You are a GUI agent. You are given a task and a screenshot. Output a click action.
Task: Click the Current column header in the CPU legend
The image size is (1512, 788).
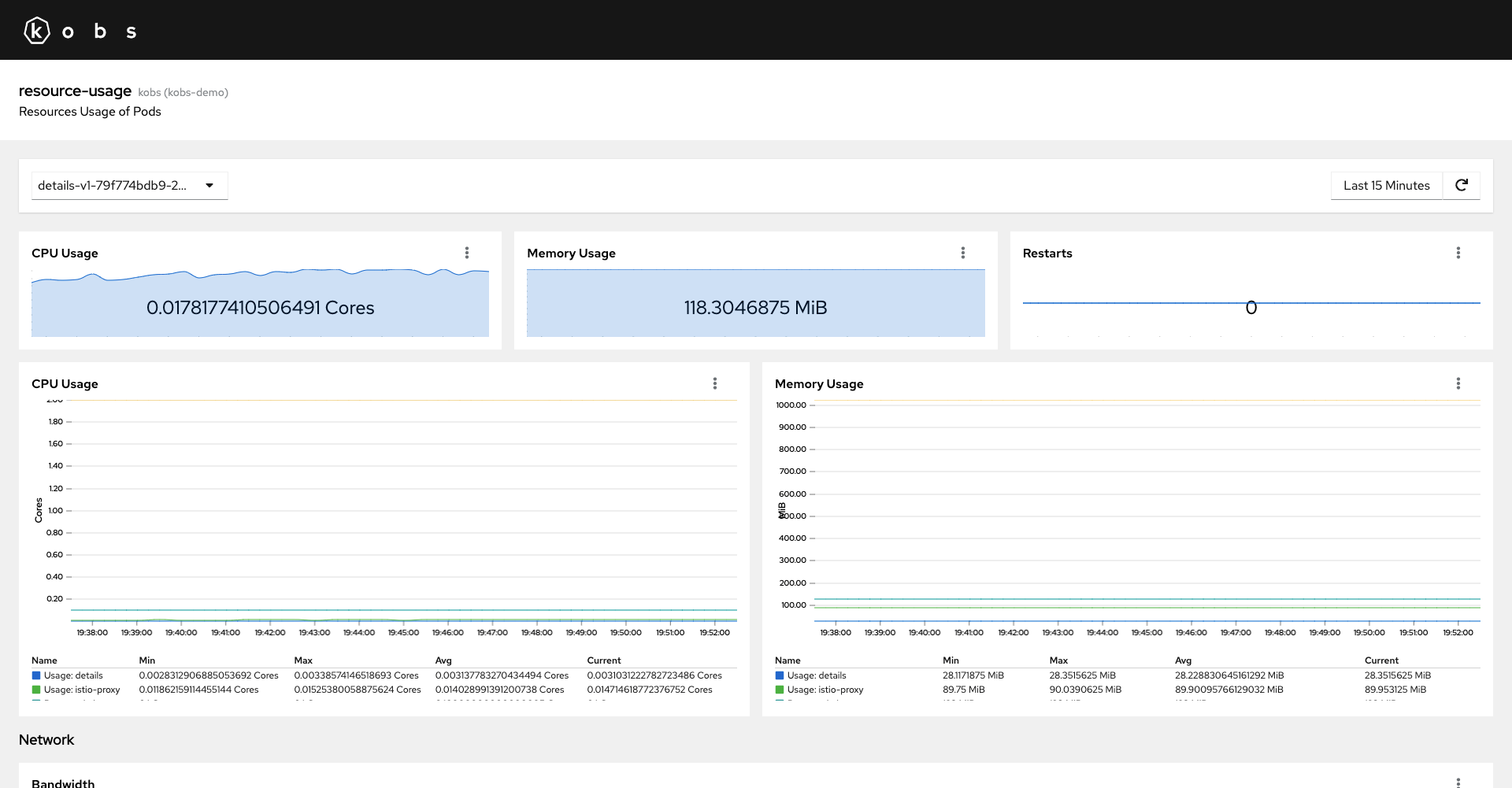(x=604, y=660)
